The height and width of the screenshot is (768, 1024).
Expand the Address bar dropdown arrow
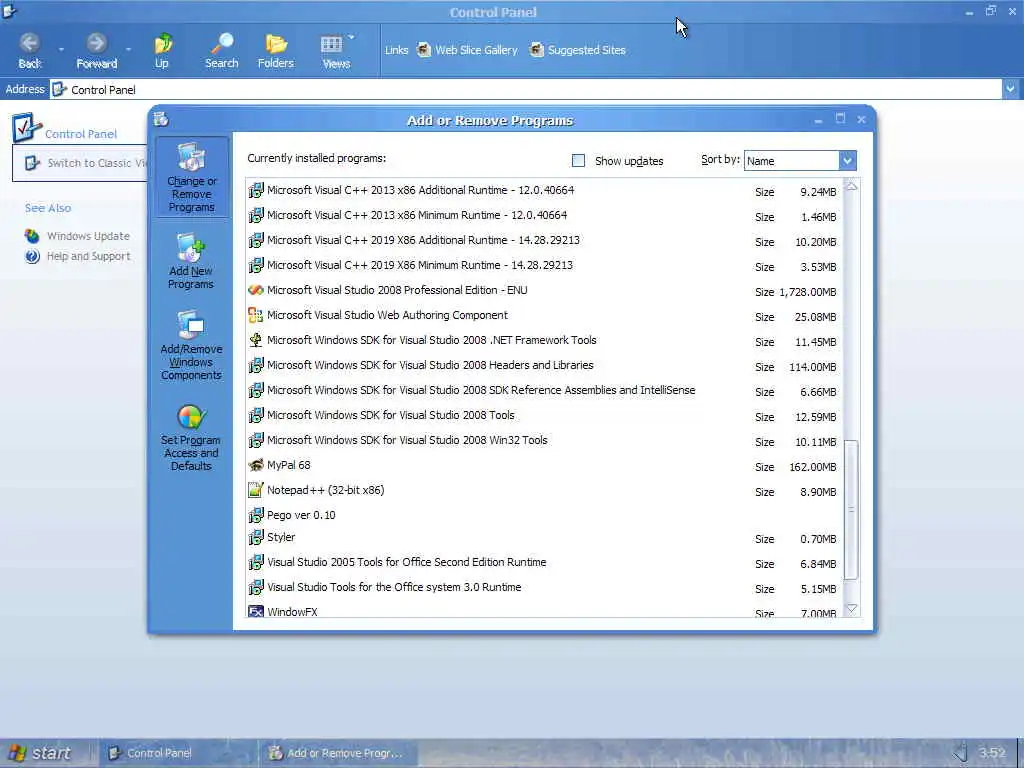pyautogui.click(x=1010, y=89)
